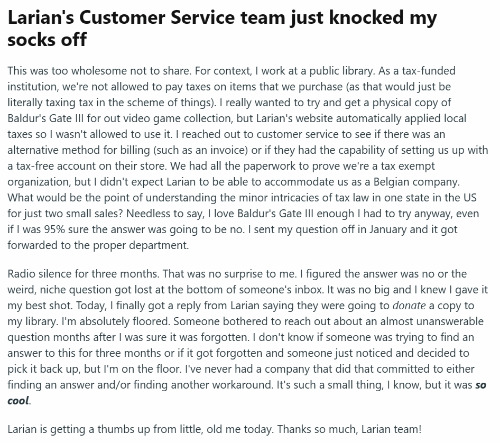This screenshot has height=443, width=500.
Task: Click the closing line "Thanks so much, Larian team!"
Action: (349, 429)
